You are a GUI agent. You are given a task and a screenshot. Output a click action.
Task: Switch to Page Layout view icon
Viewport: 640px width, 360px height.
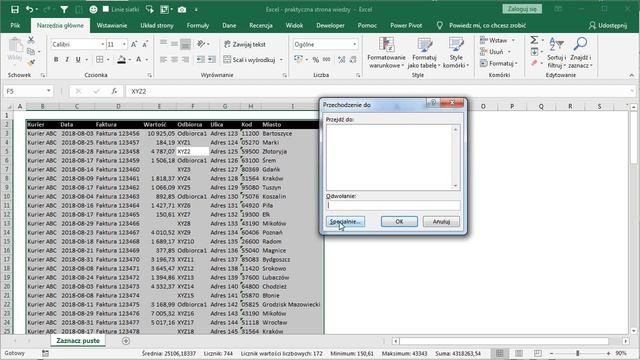[518, 353]
